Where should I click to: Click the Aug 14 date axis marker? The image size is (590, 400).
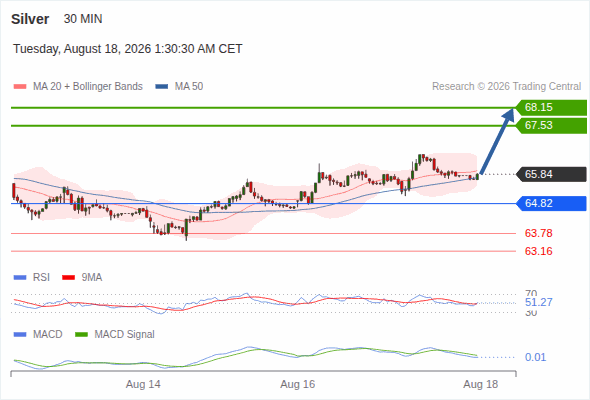pos(143,384)
